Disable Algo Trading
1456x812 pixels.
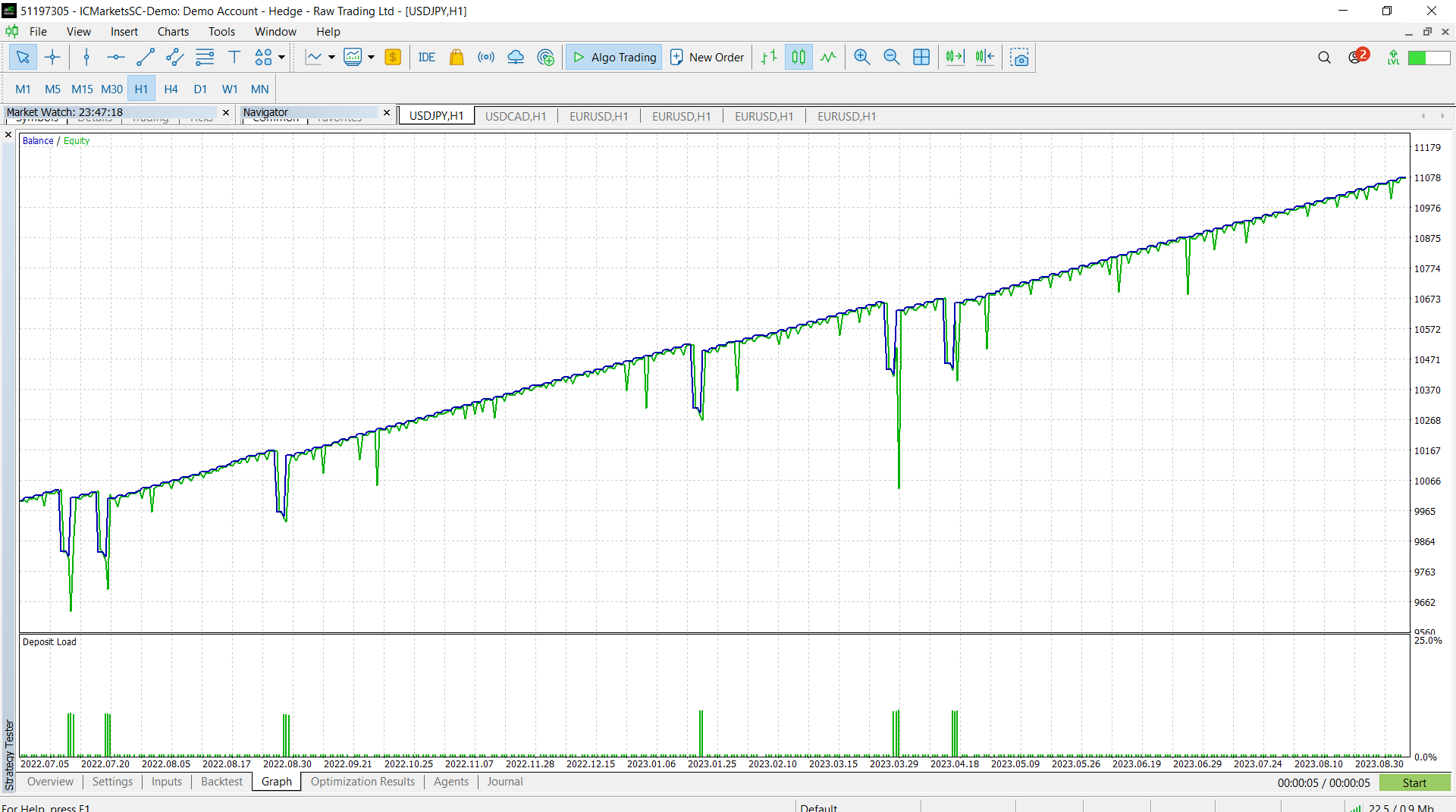coord(613,57)
